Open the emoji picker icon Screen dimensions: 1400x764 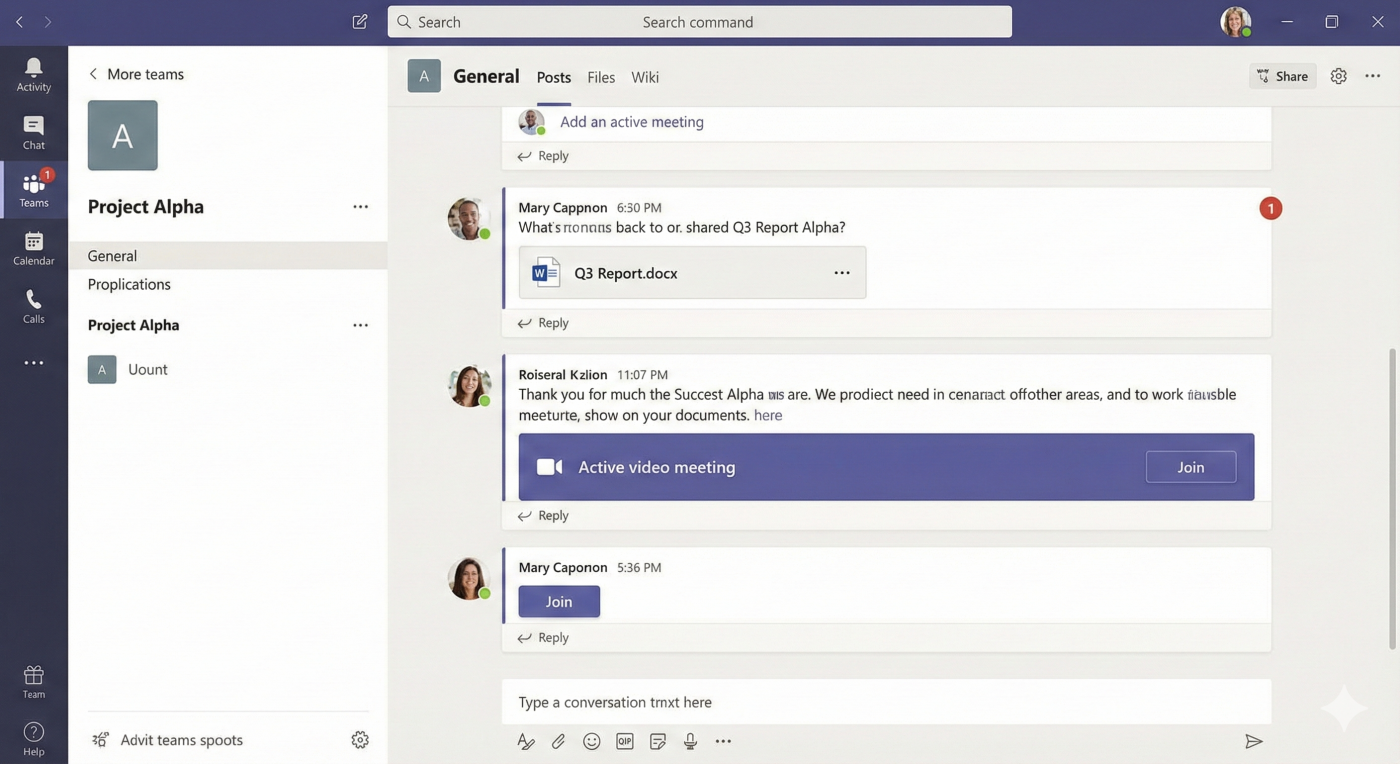(x=591, y=741)
